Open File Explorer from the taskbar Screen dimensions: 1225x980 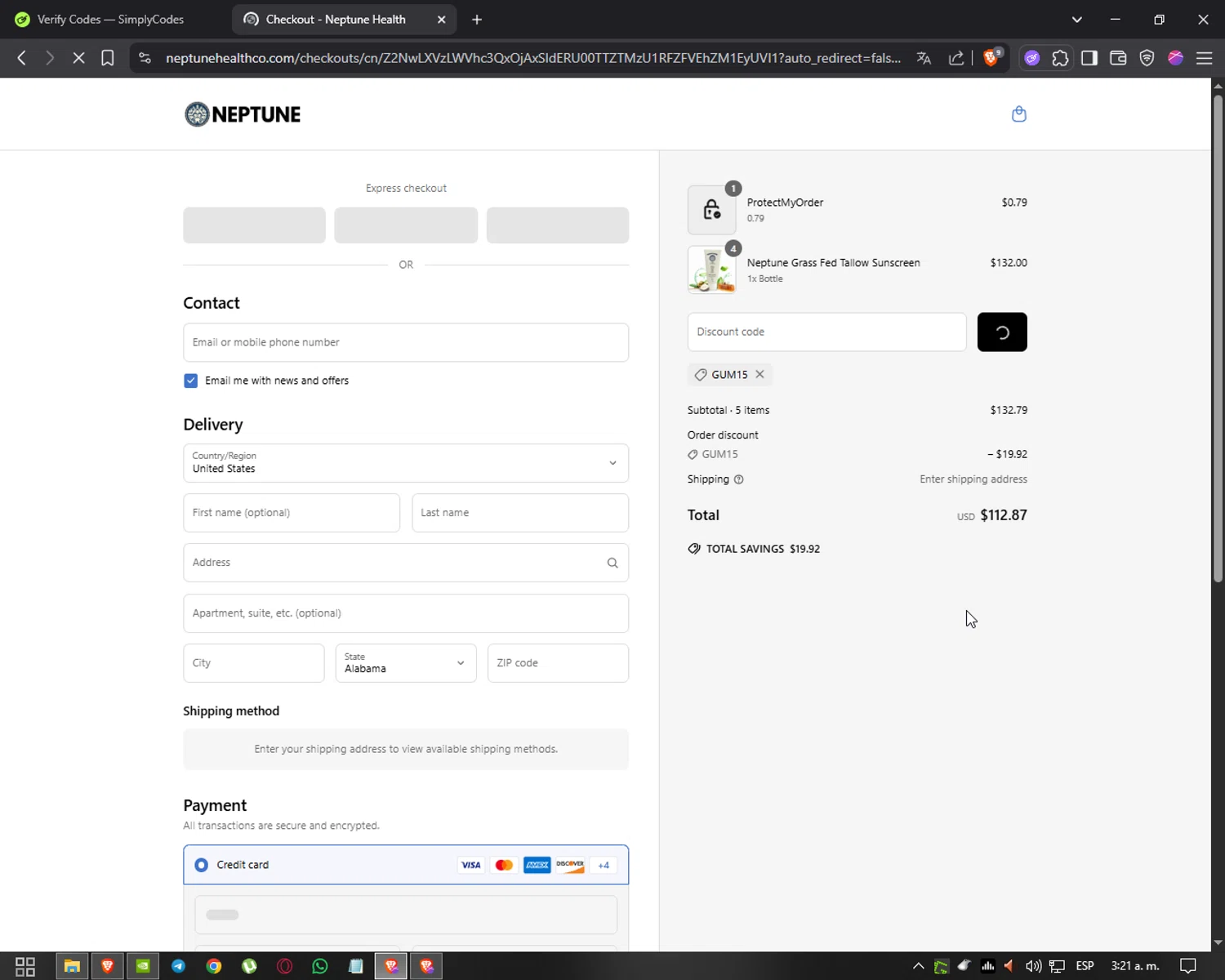click(72, 966)
